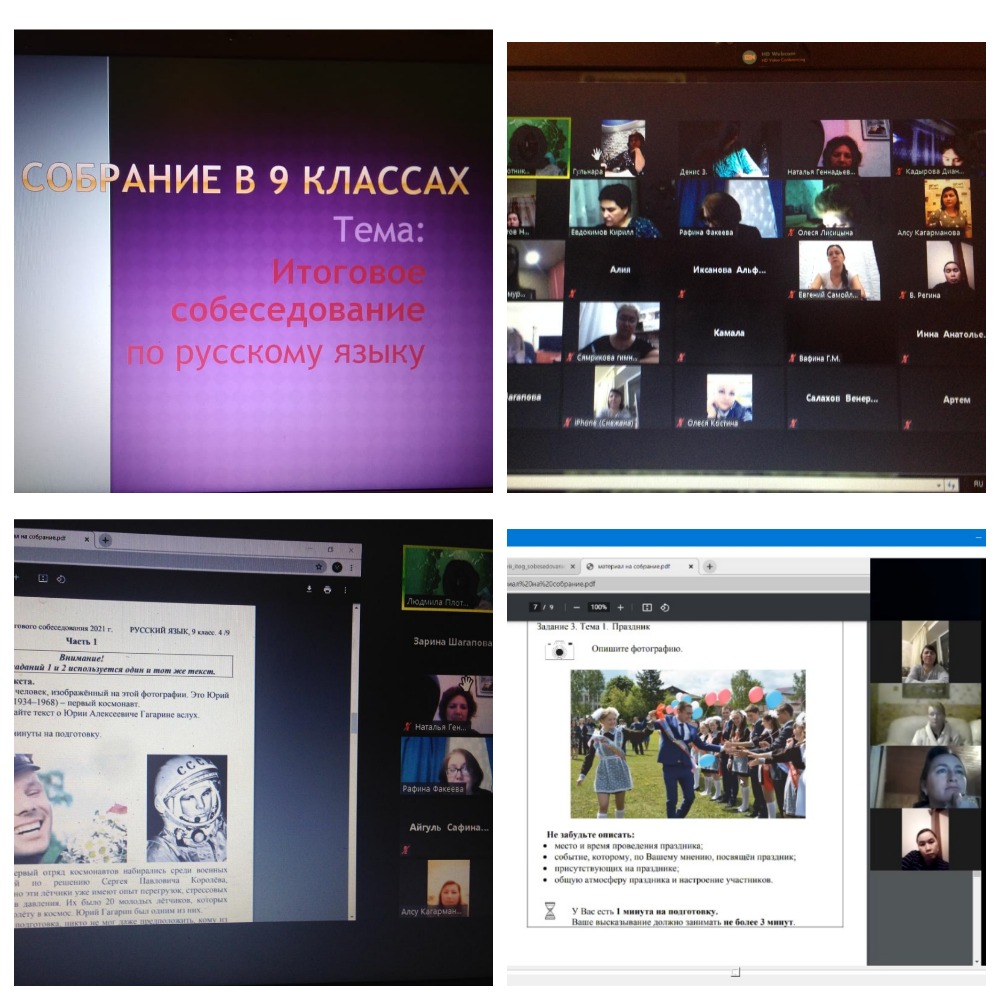Click the 100% zoom level box
The height and width of the screenshot is (1000, 1000).
[x=598, y=607]
